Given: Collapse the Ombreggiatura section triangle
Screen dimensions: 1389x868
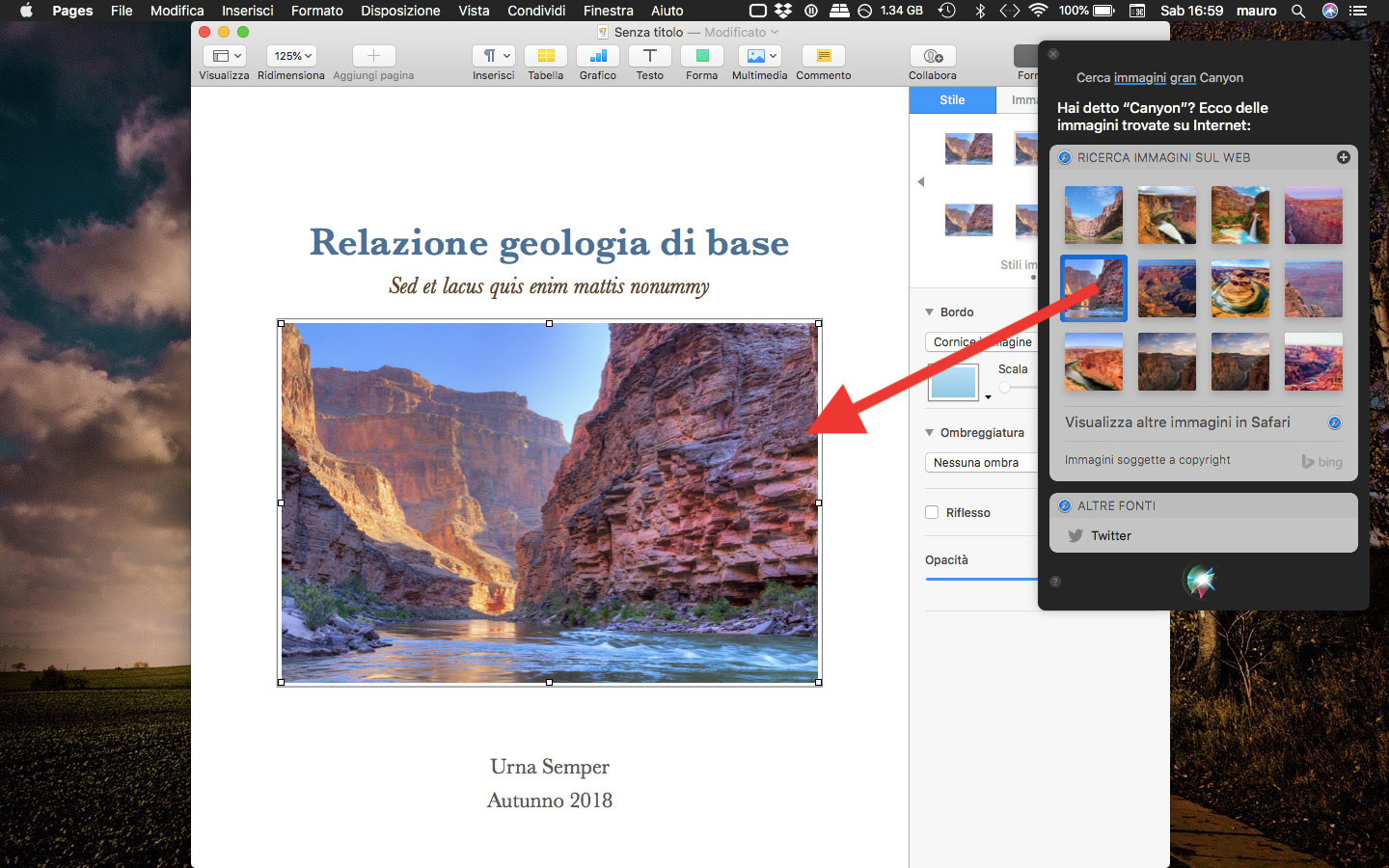Looking at the screenshot, I should tap(930, 433).
